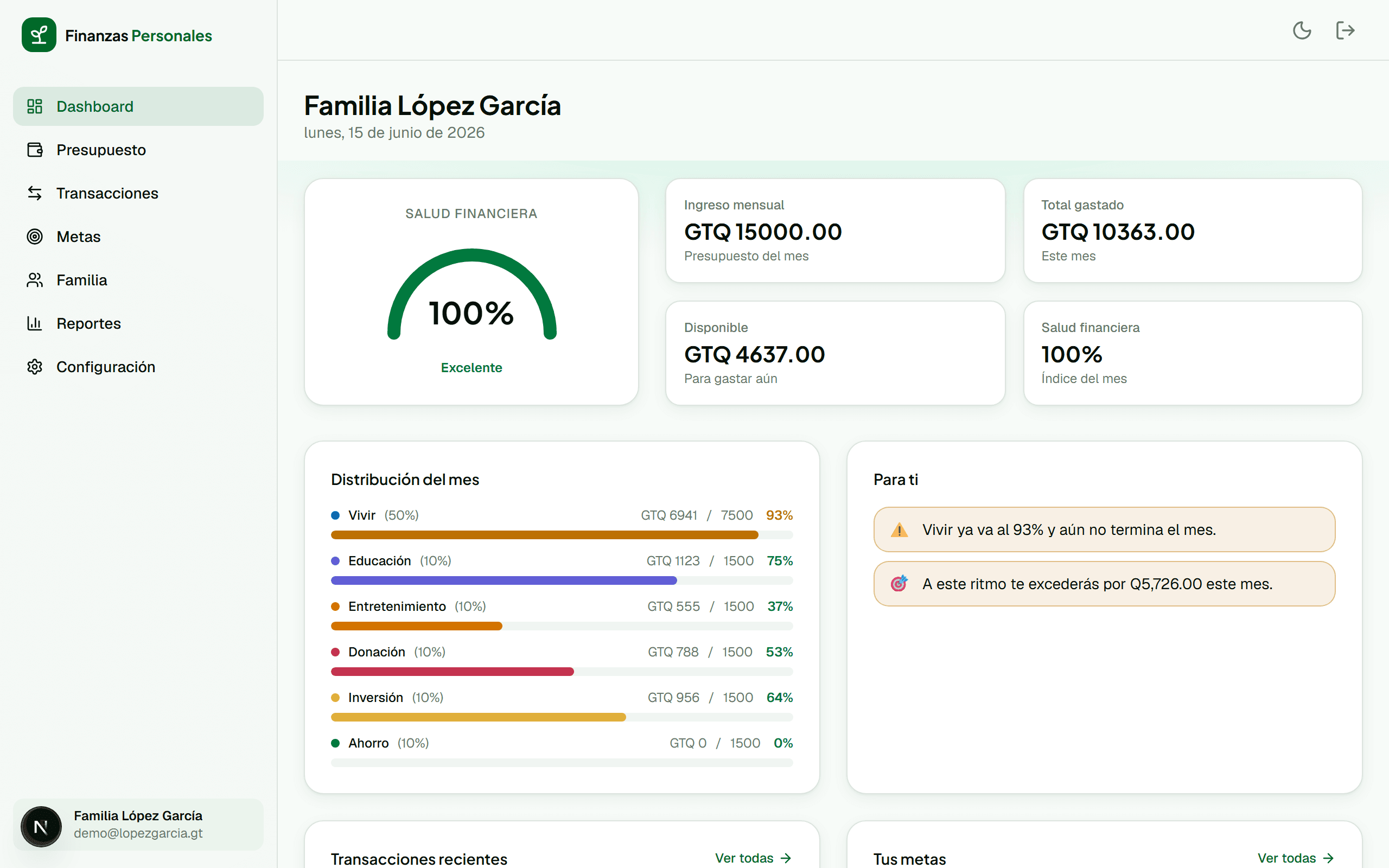Click the red Donación color dot
The image size is (1389, 868).
coord(335,652)
